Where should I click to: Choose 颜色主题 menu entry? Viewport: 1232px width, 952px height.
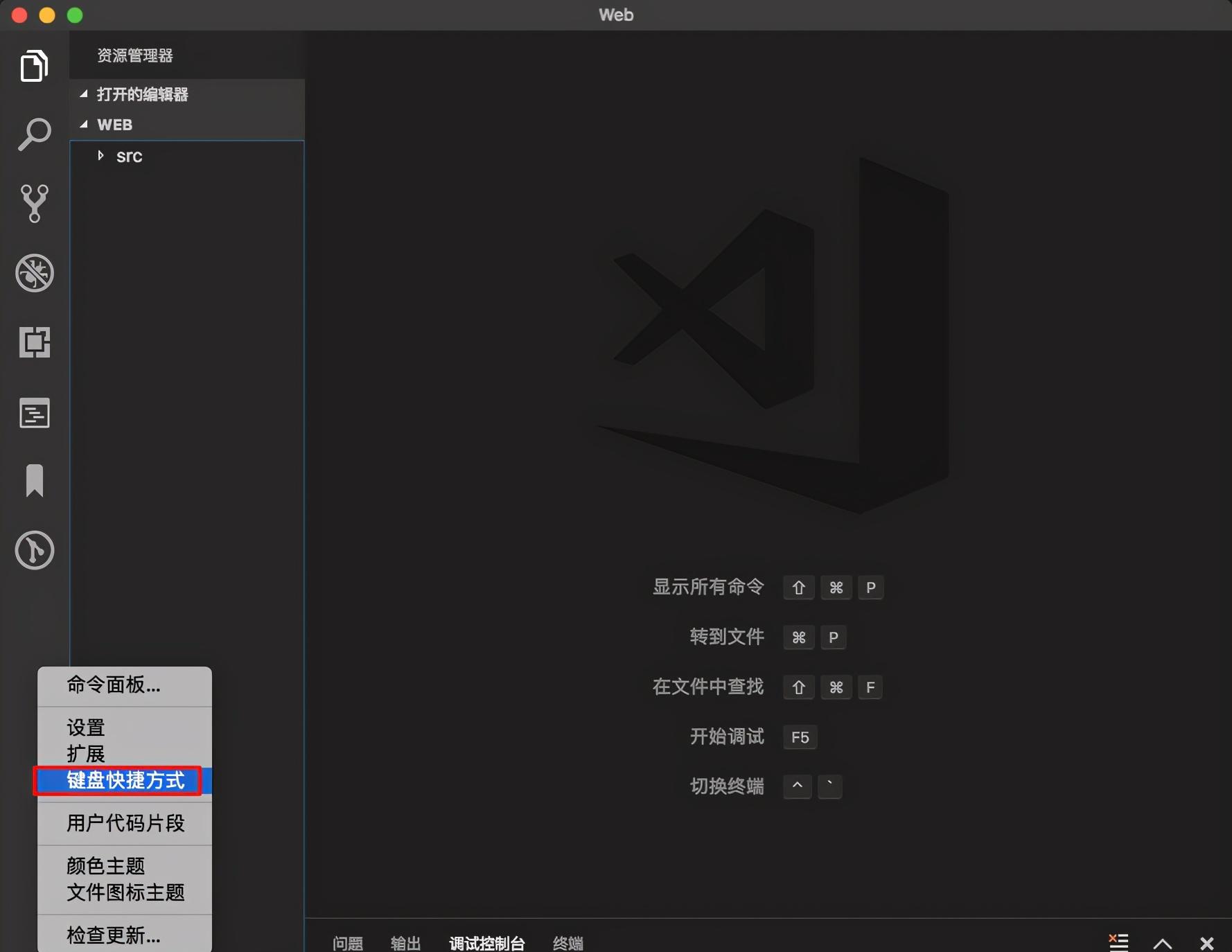(125, 866)
